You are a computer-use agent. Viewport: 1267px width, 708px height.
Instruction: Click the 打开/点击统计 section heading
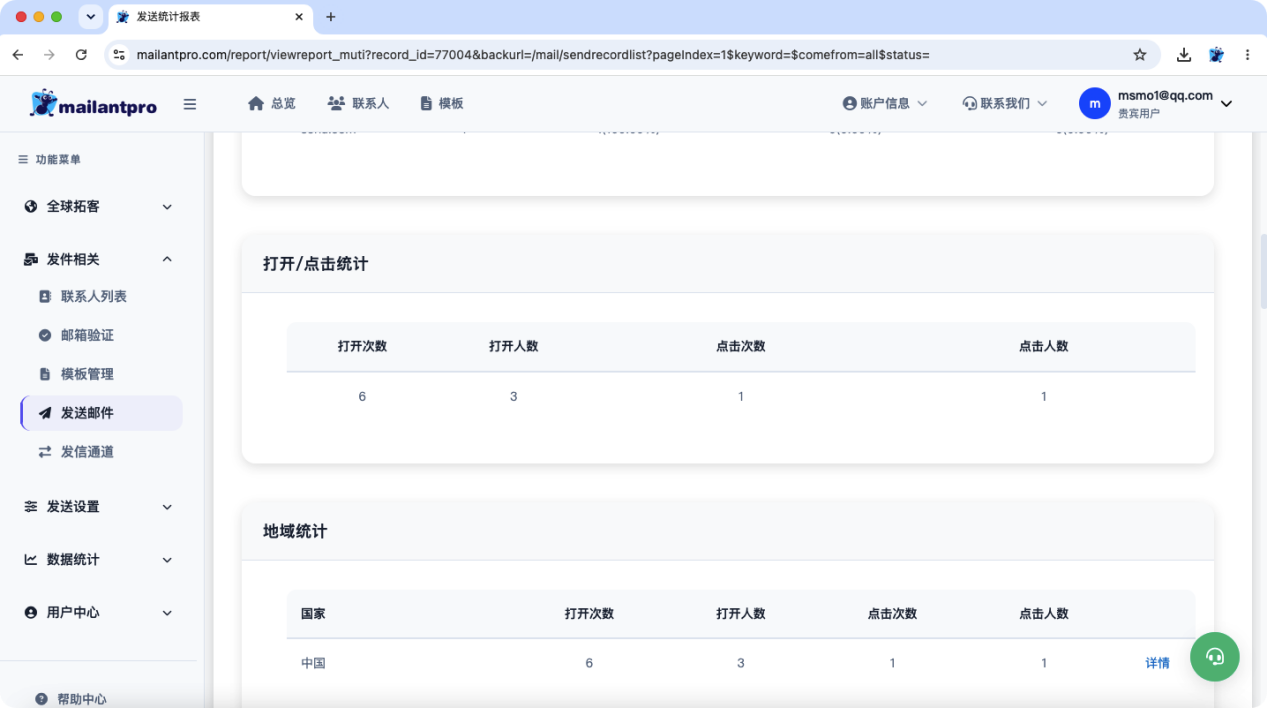point(315,264)
